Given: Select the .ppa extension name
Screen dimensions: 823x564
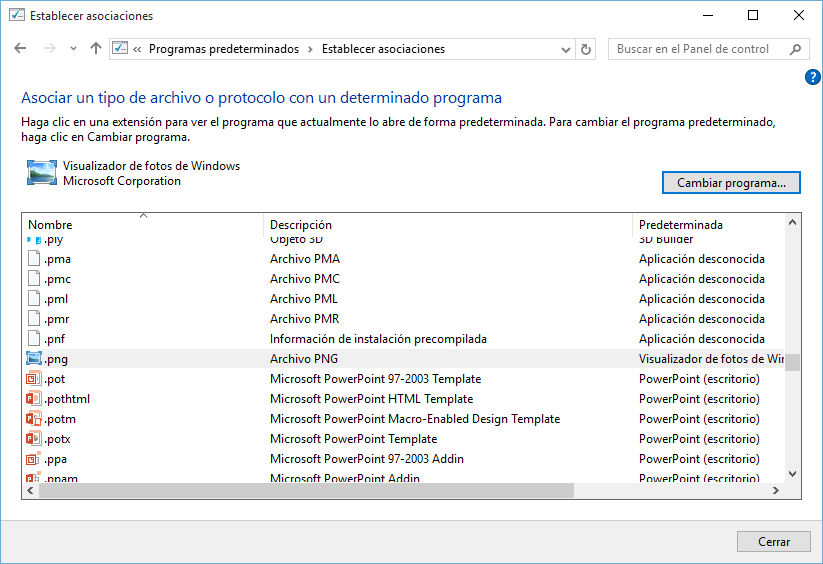Looking at the screenshot, I should coord(56,459).
